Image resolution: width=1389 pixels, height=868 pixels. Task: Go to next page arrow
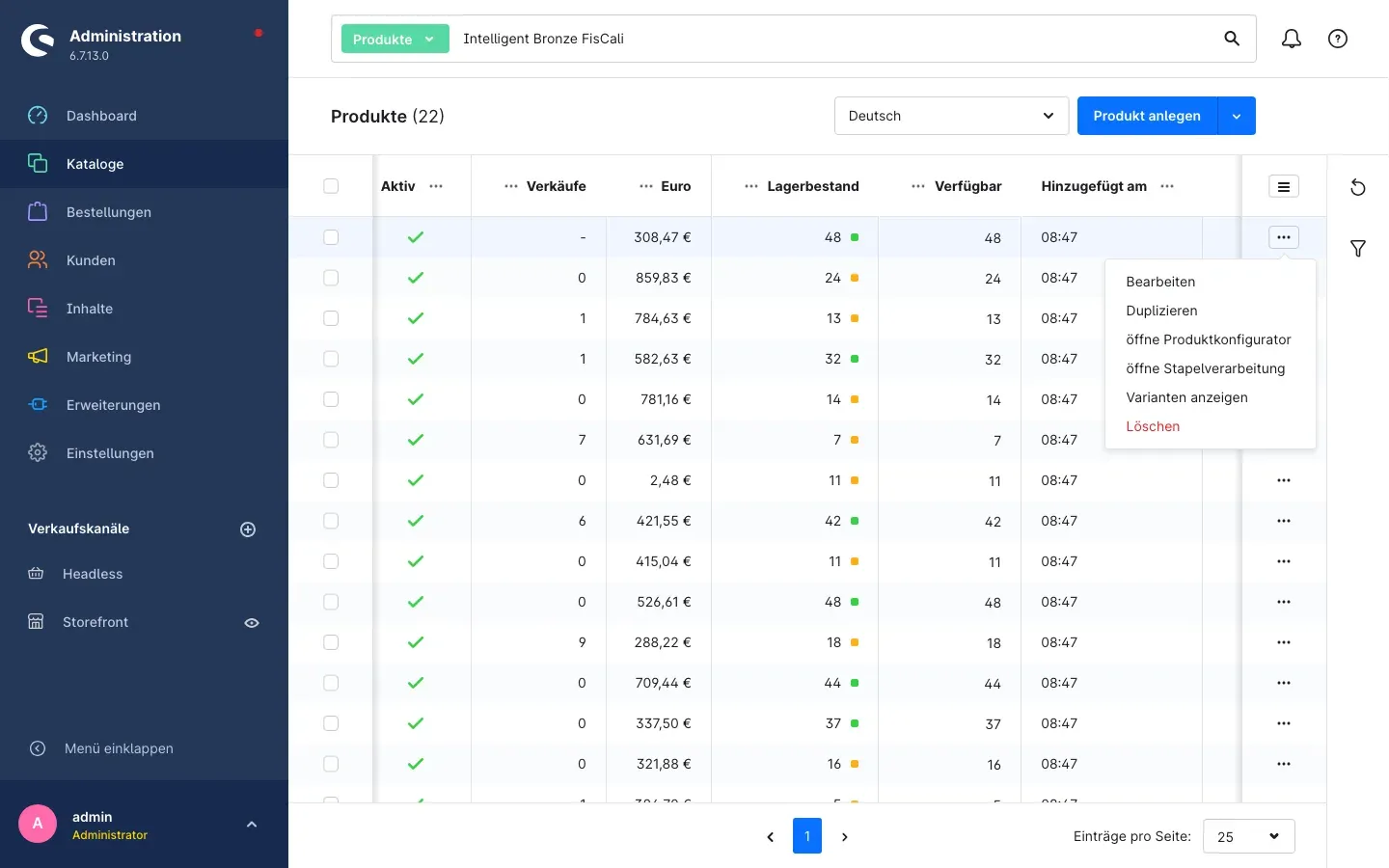[845, 837]
